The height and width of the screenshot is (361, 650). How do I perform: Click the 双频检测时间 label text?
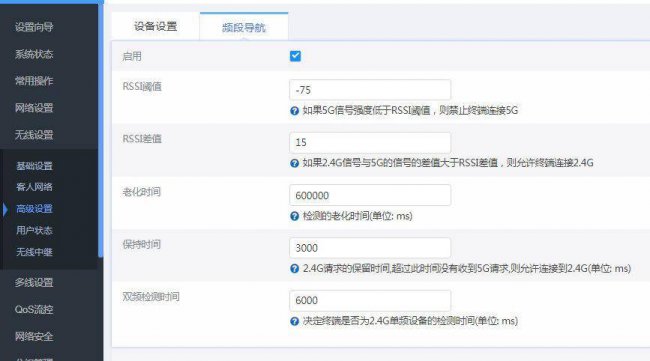[151, 297]
